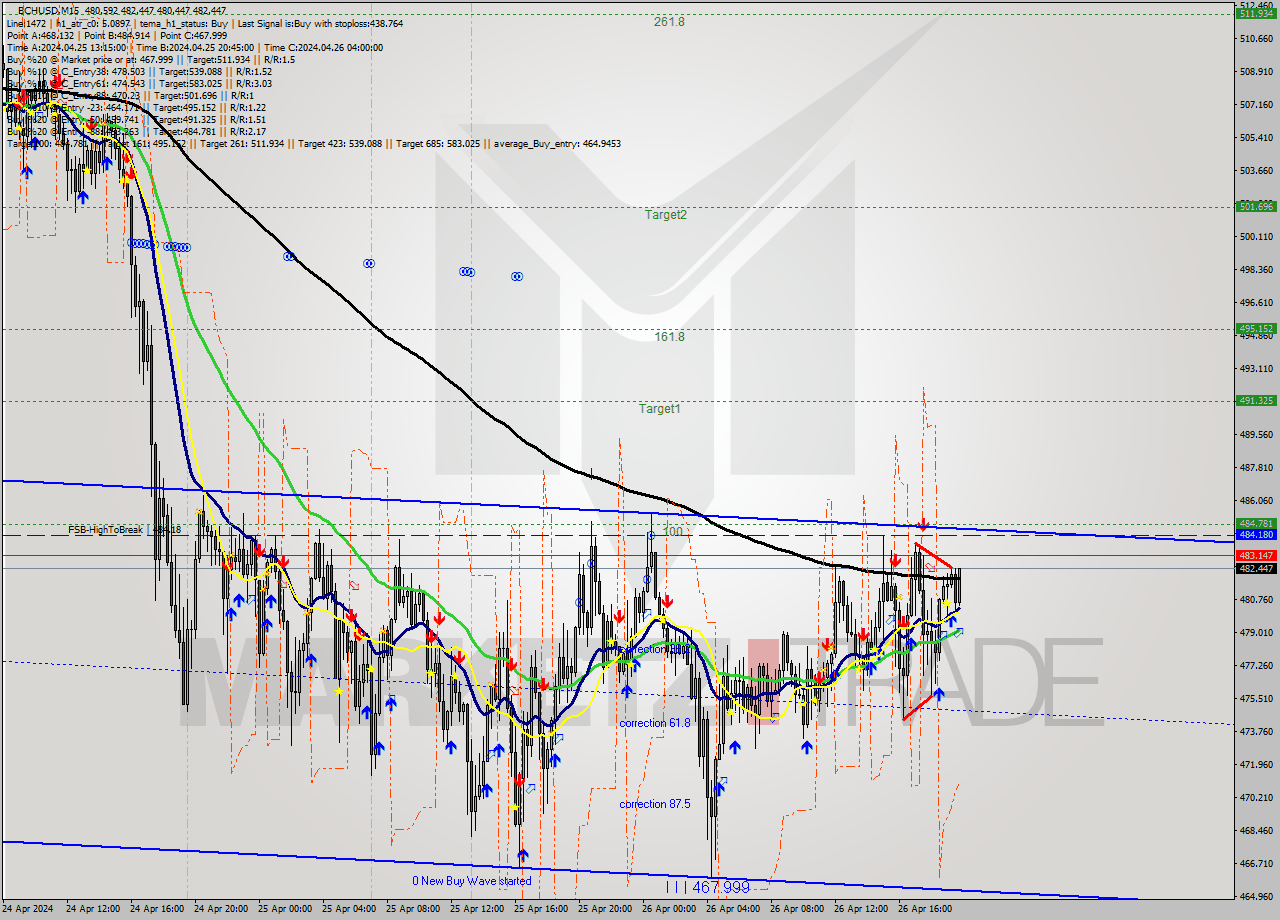Click the 498.360 price axis value
The image size is (1280, 920).
coord(1256,270)
